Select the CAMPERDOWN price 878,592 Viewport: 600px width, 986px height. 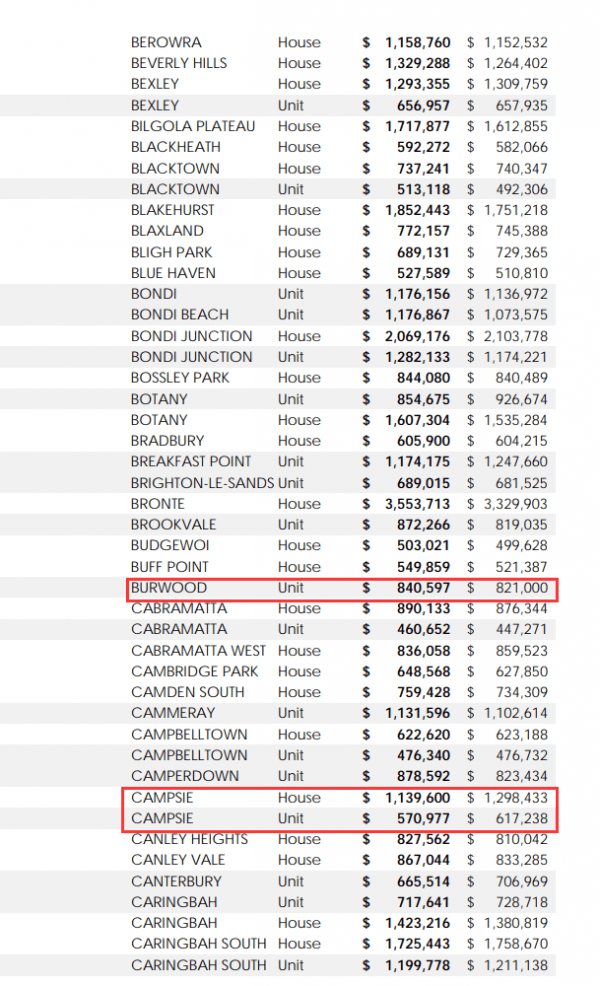[424, 776]
